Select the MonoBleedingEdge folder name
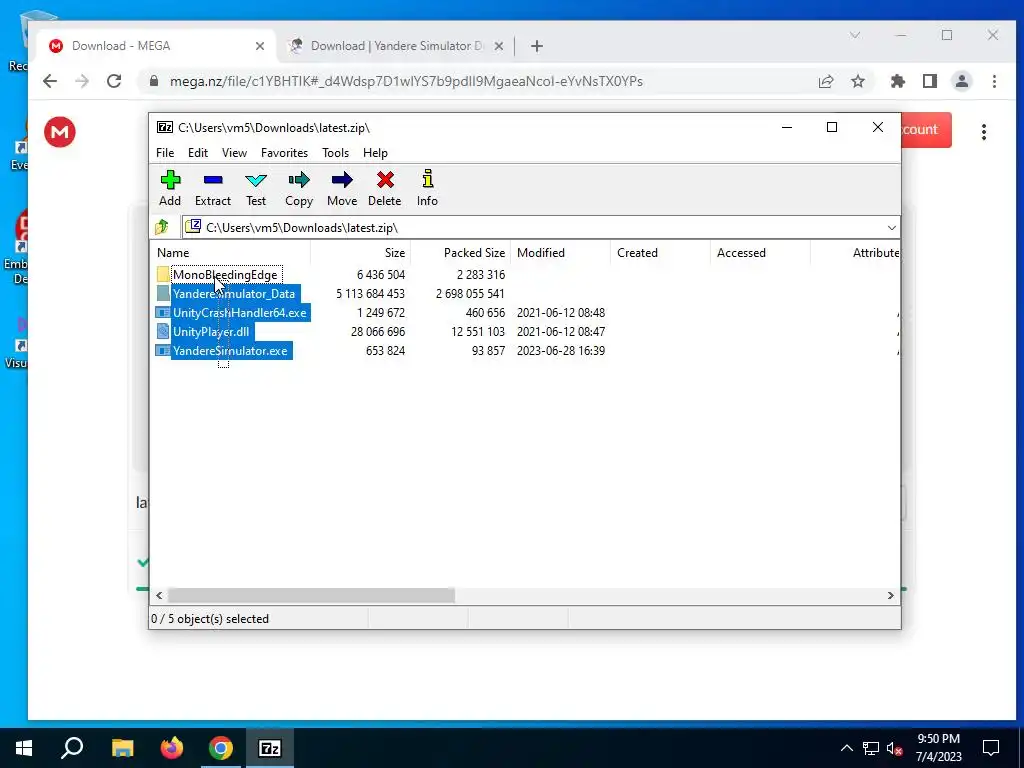1024x768 pixels. pos(225,274)
